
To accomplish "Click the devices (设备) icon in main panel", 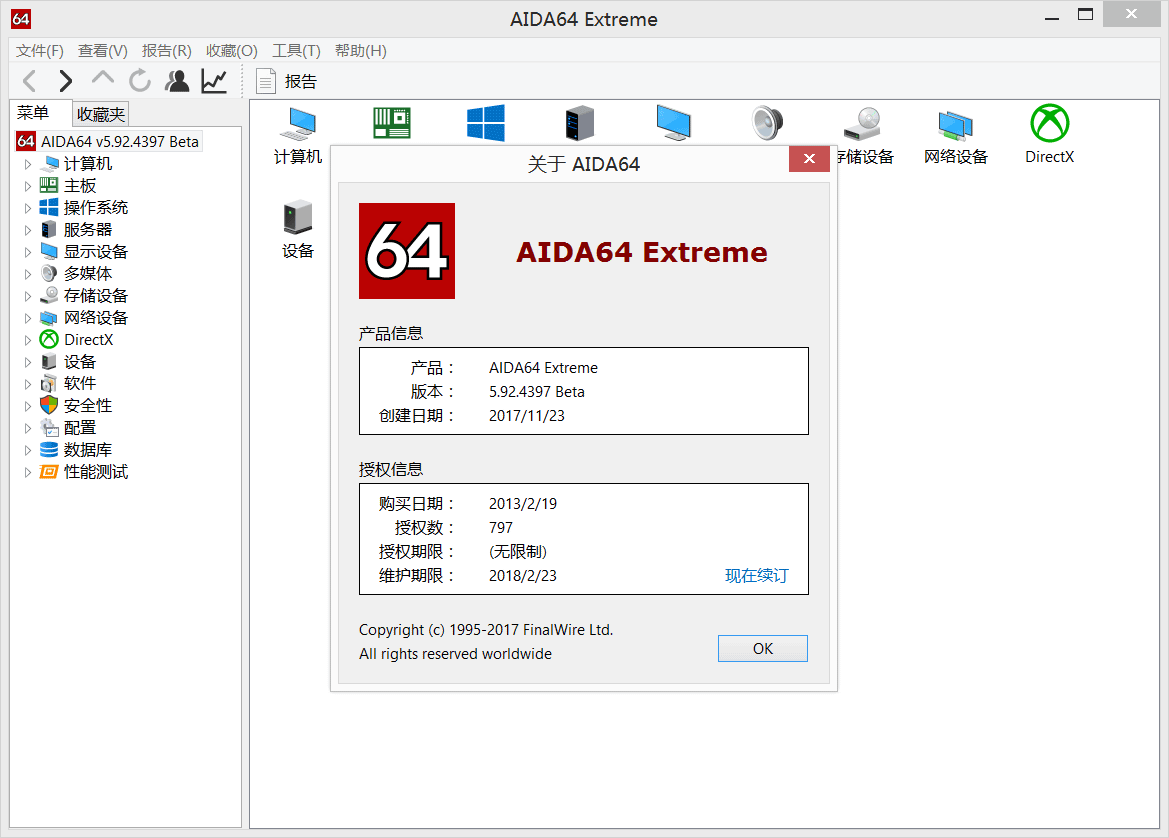I will click(x=298, y=218).
